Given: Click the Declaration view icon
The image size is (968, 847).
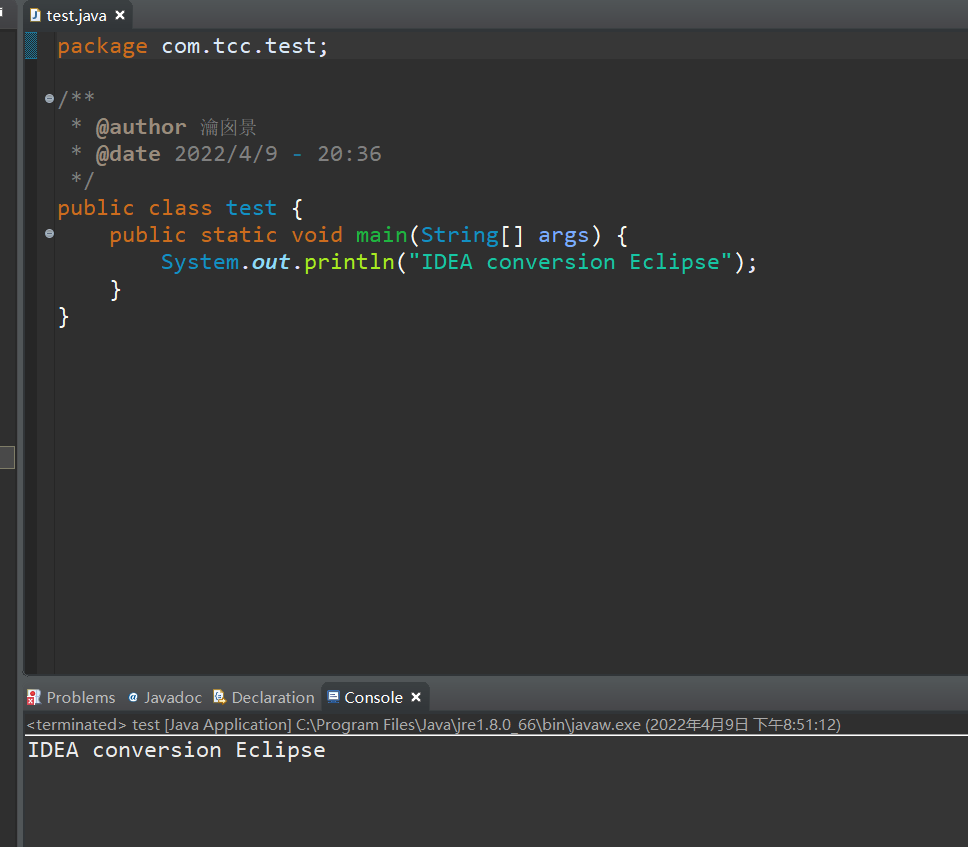Looking at the screenshot, I should pyautogui.click(x=219, y=697).
